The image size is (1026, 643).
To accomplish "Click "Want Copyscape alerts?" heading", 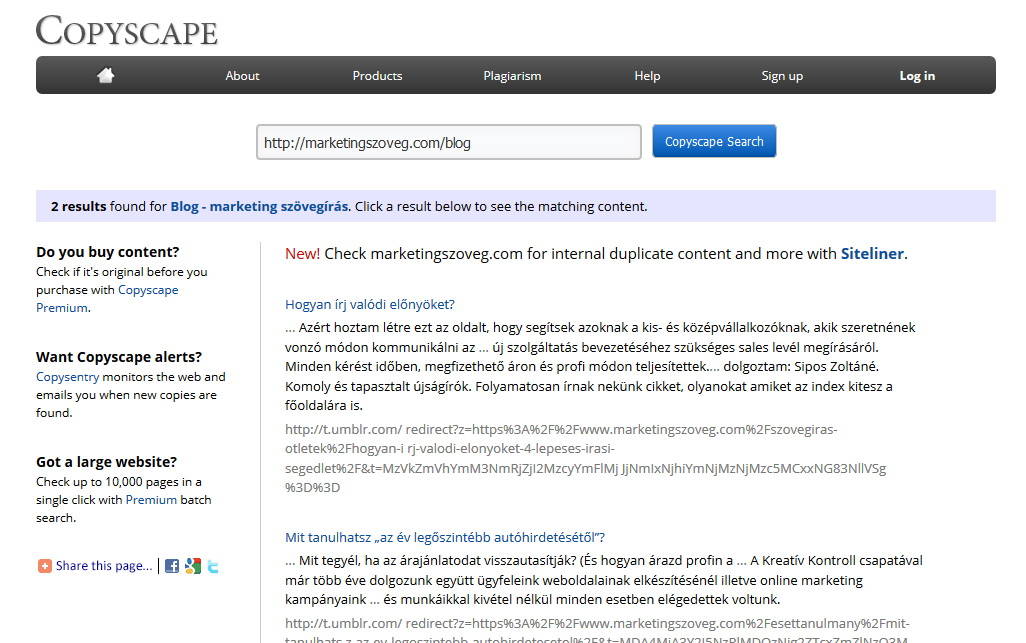I will pos(119,357).
